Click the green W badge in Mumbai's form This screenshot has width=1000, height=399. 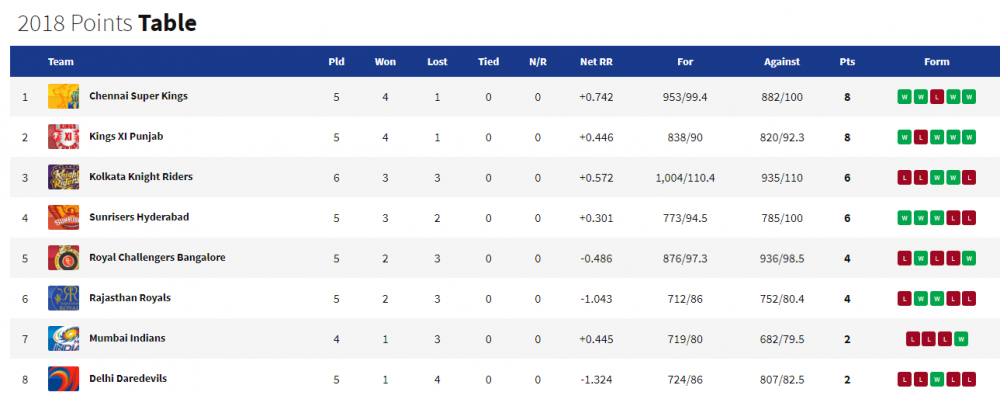961,339
